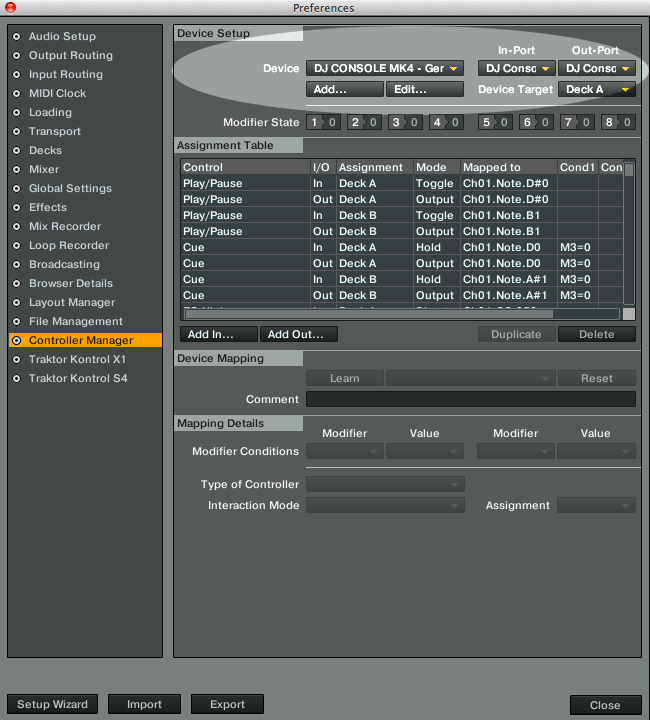Change Device Target from Deck A
Image resolution: width=650 pixels, height=720 pixels.
point(597,90)
